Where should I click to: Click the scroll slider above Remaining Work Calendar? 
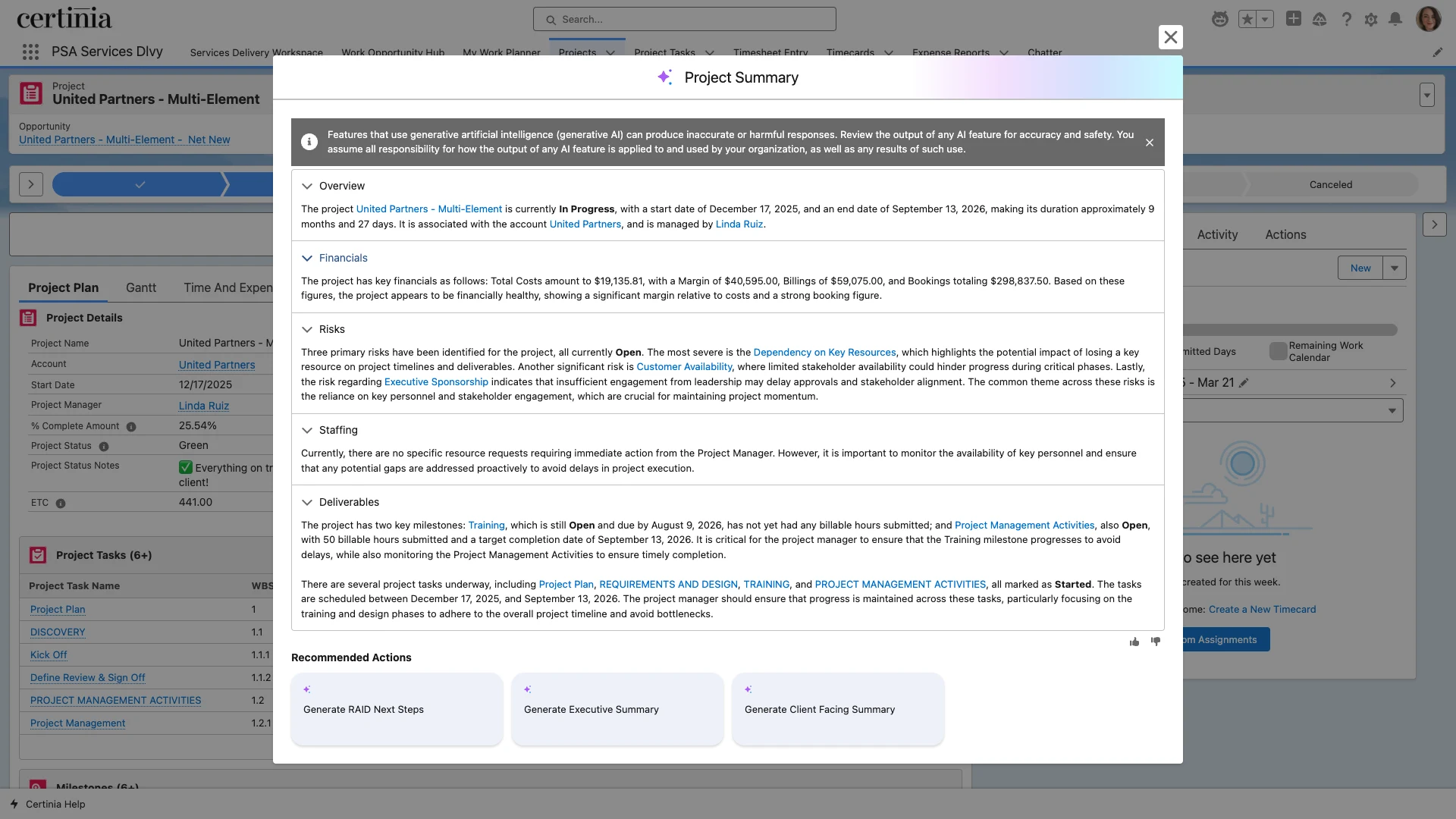1289,329
